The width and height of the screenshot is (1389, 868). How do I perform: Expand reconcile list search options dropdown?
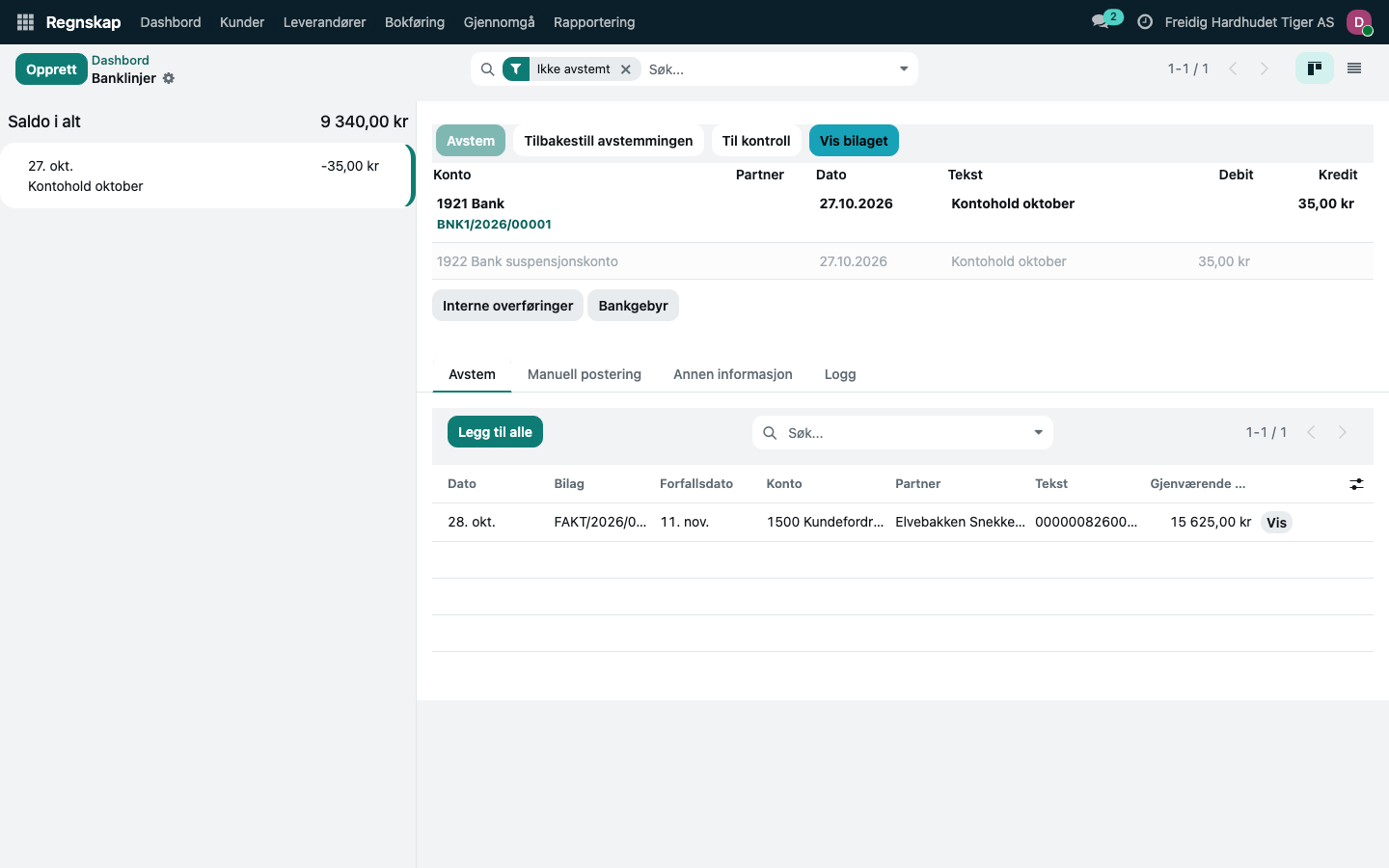(x=1039, y=433)
